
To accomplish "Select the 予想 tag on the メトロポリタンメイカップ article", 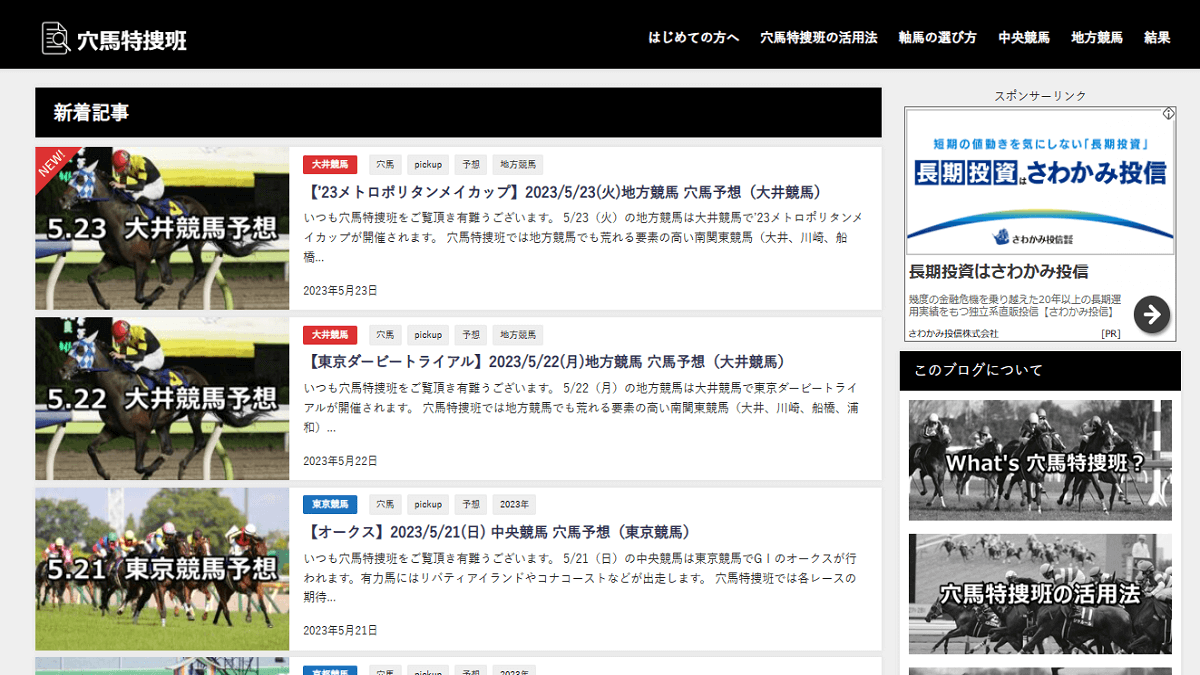I will tap(470, 165).
